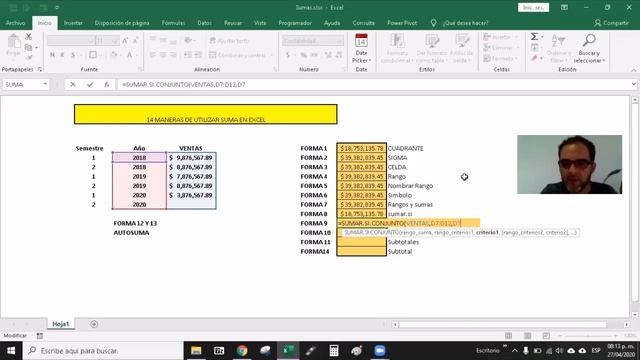640x360 pixels.
Task: Open Buscar y seleccionar magnifier
Action: (589, 41)
